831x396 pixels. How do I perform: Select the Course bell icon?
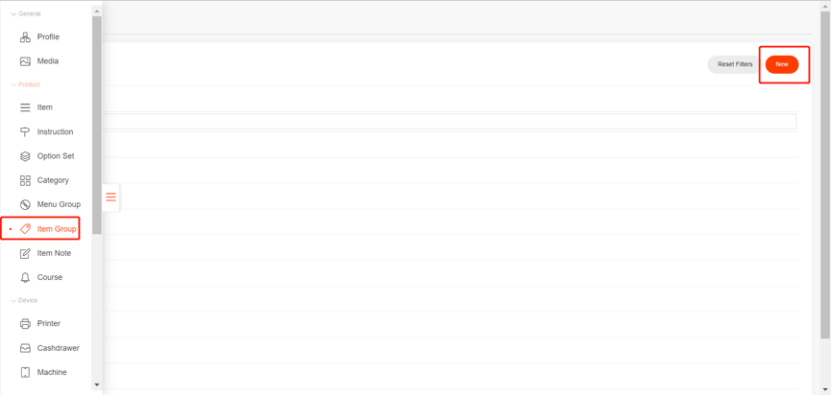pyautogui.click(x=25, y=278)
